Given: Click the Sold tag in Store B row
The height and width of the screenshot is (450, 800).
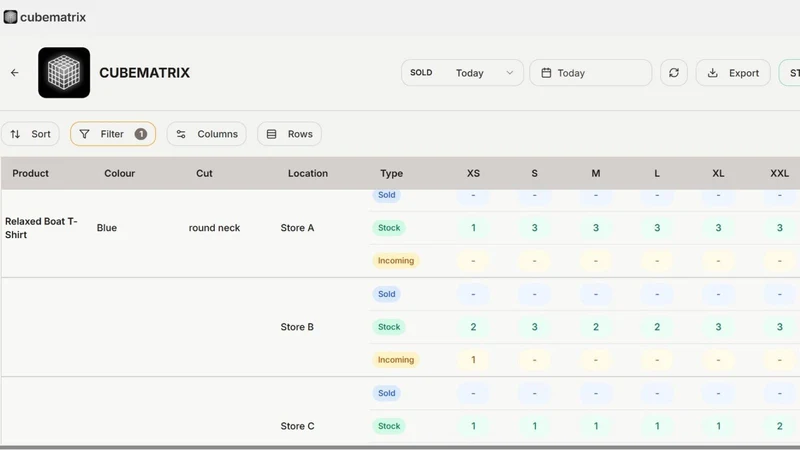Looking at the screenshot, I should (x=386, y=294).
